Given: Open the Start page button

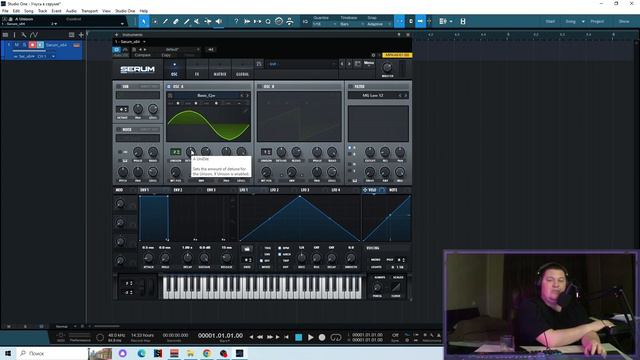Looking at the screenshot, I should point(550,21).
